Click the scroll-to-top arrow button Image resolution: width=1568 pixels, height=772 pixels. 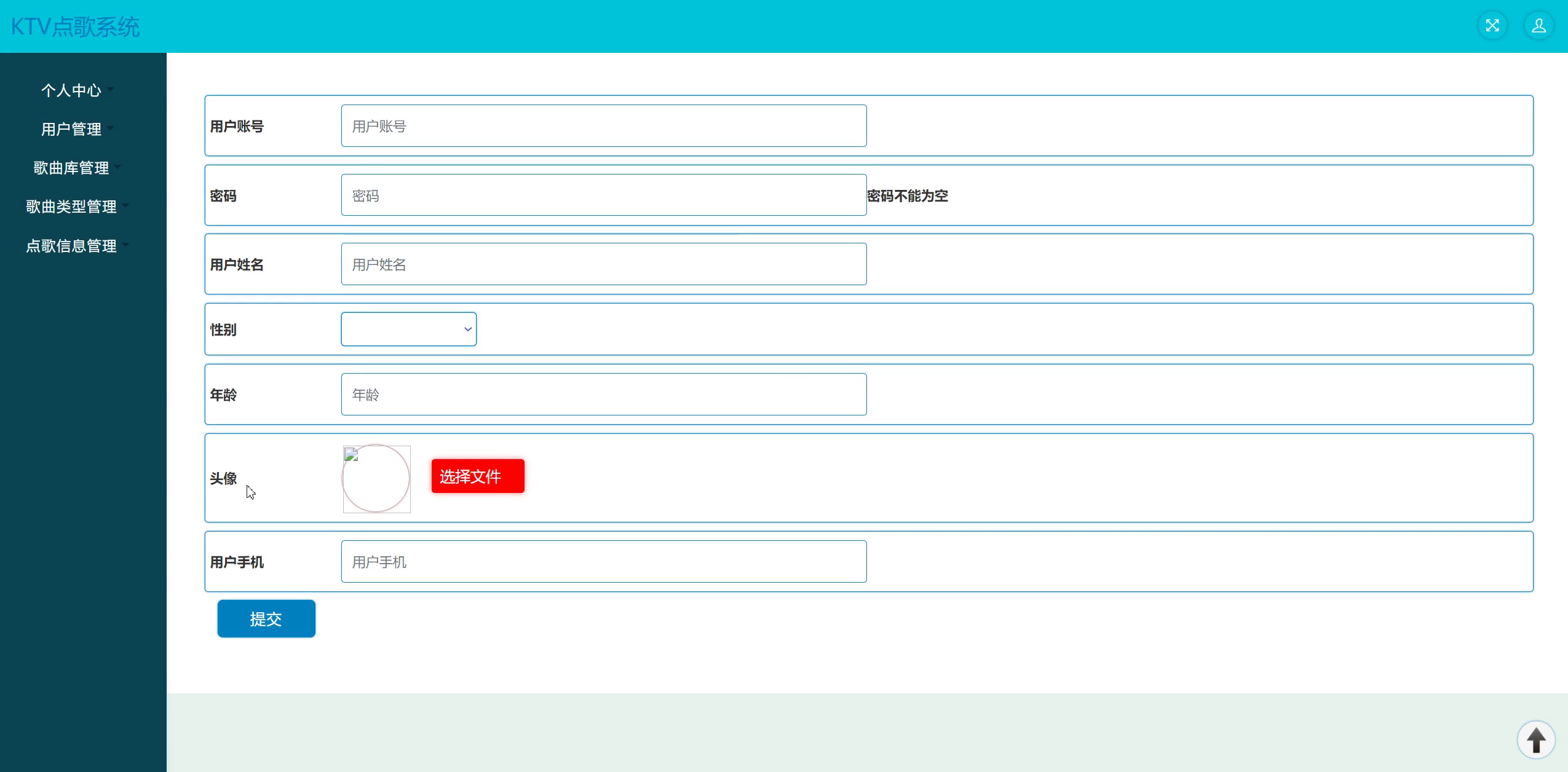(1536, 739)
